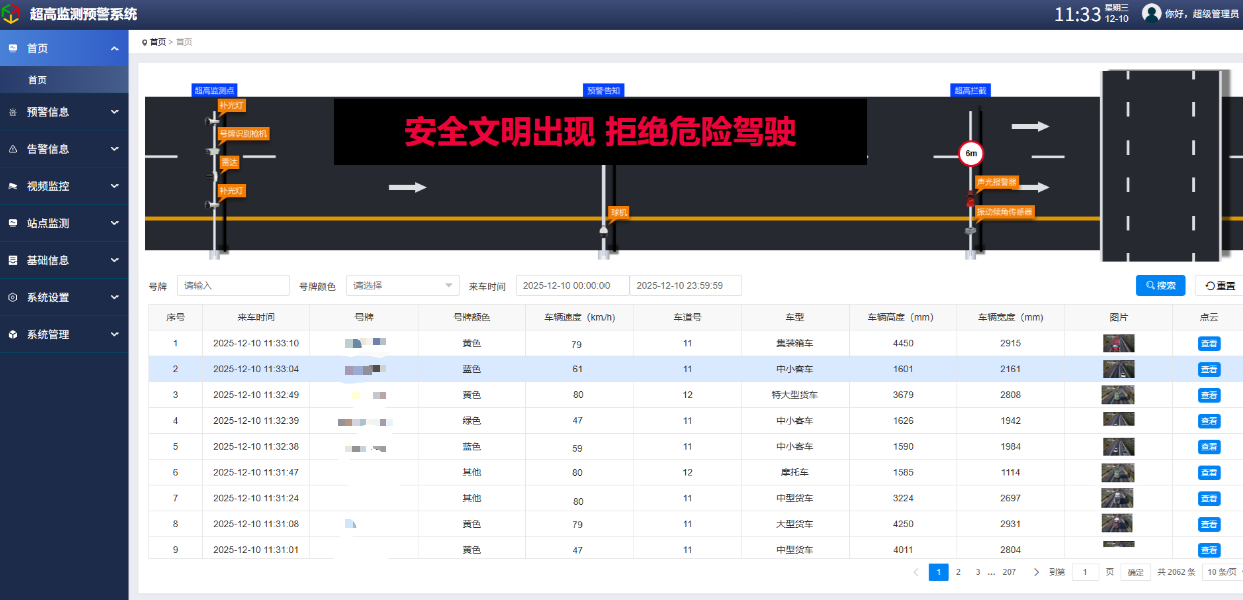Viewport: 1243px width, 600px height.
Task: Click the blue 搜索 button
Action: (1160, 286)
